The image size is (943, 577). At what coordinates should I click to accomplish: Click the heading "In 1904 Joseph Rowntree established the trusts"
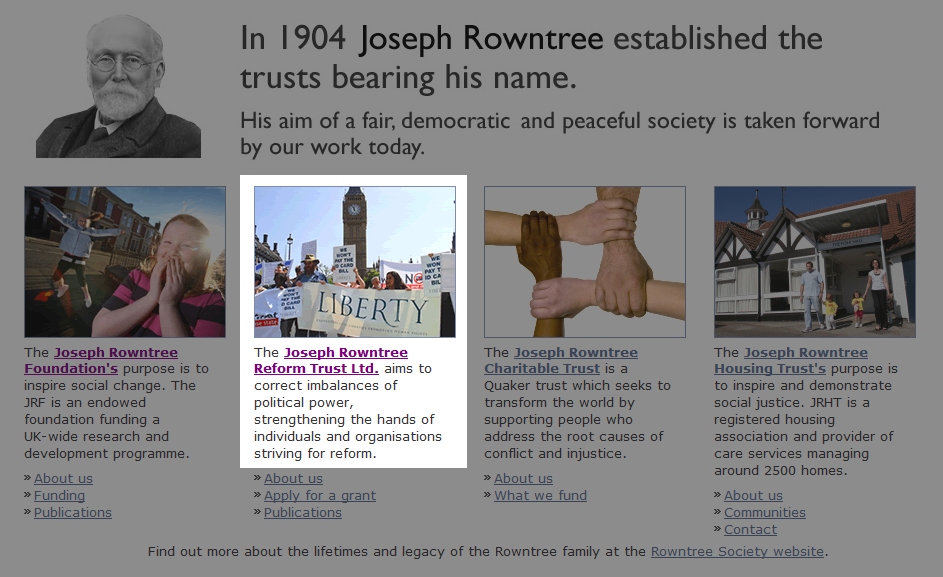(531, 58)
